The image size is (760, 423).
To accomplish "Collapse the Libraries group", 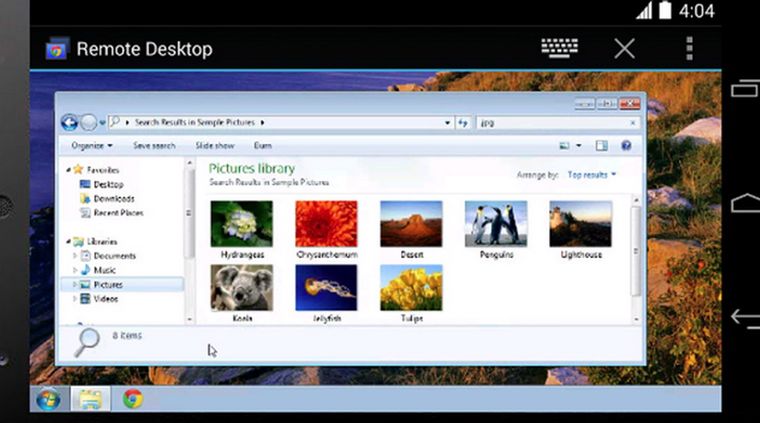I will pyautogui.click(x=68, y=241).
